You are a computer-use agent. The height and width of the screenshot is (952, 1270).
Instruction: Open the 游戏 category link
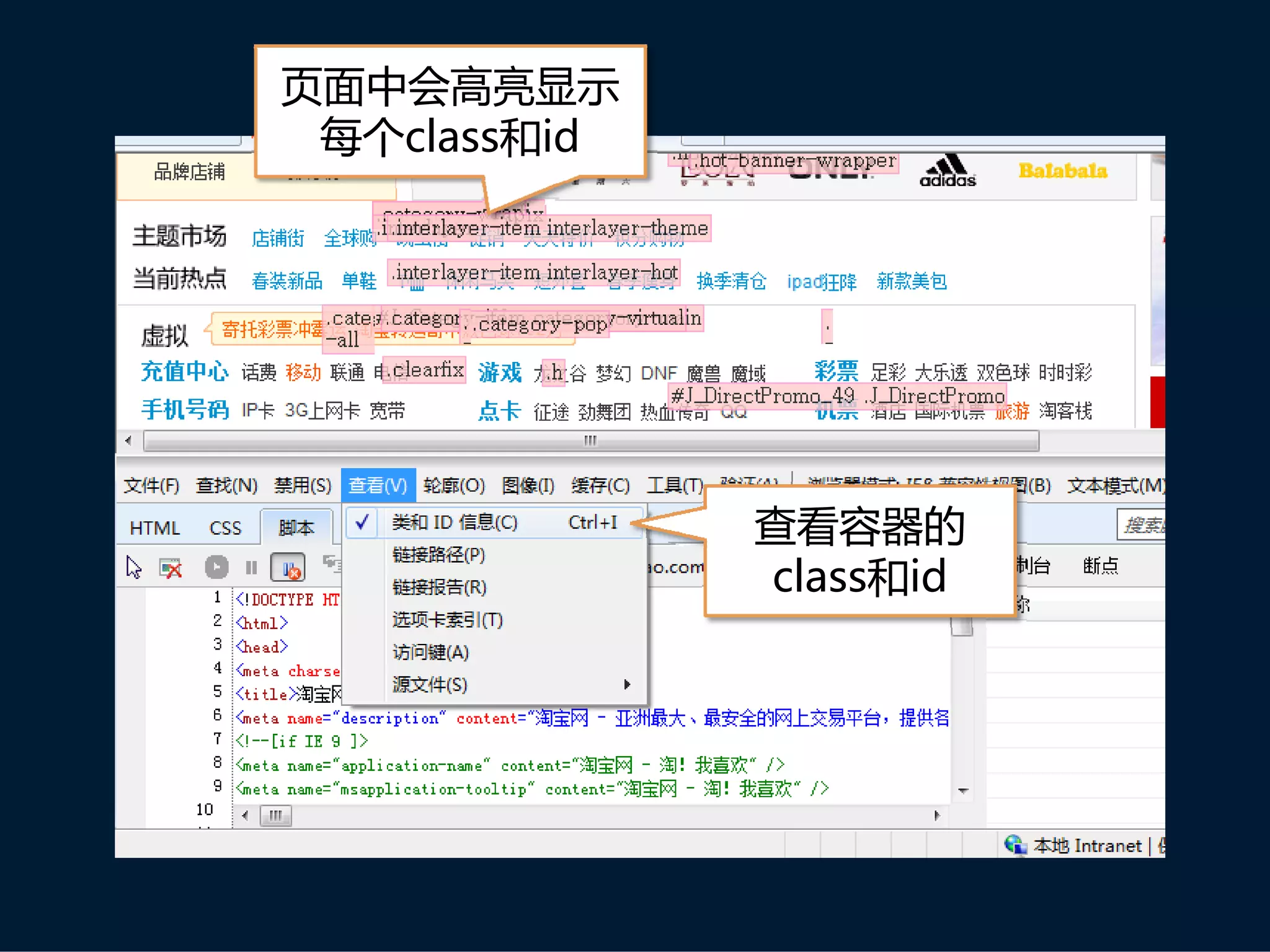[500, 372]
